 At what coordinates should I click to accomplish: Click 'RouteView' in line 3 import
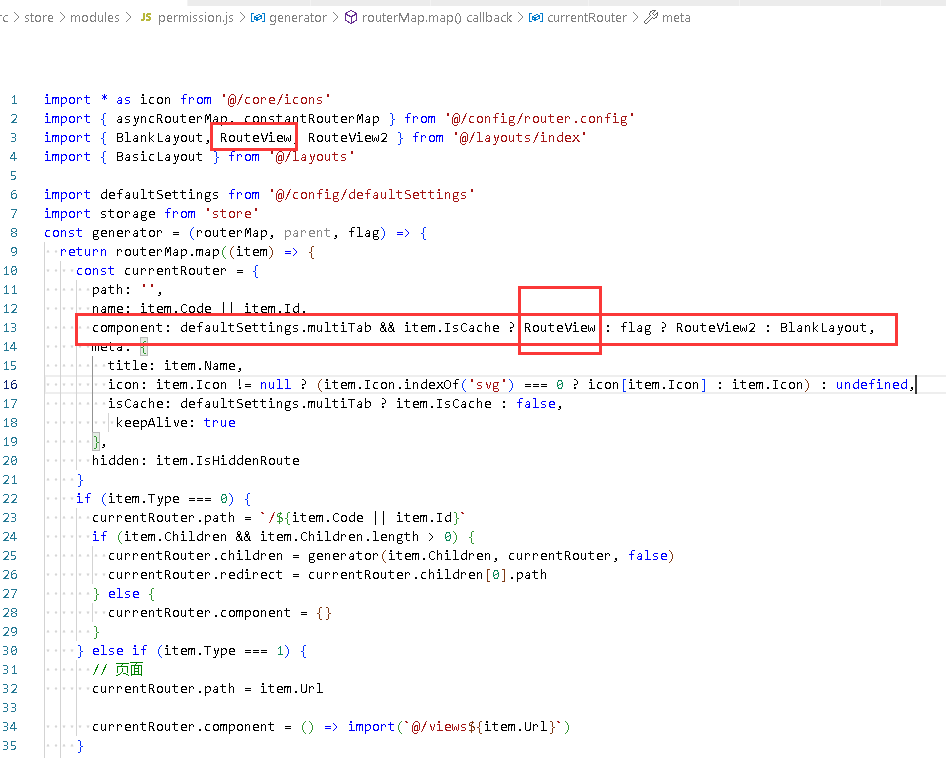(x=255, y=138)
